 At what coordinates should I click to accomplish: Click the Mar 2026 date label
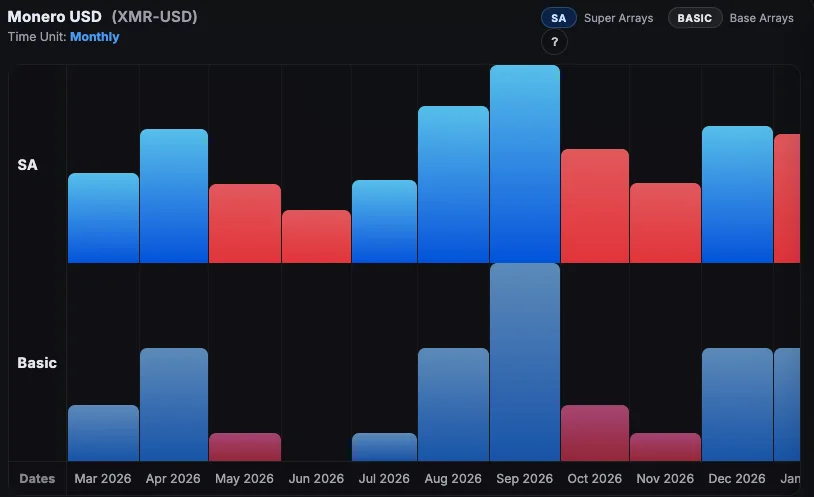pyautogui.click(x=103, y=479)
